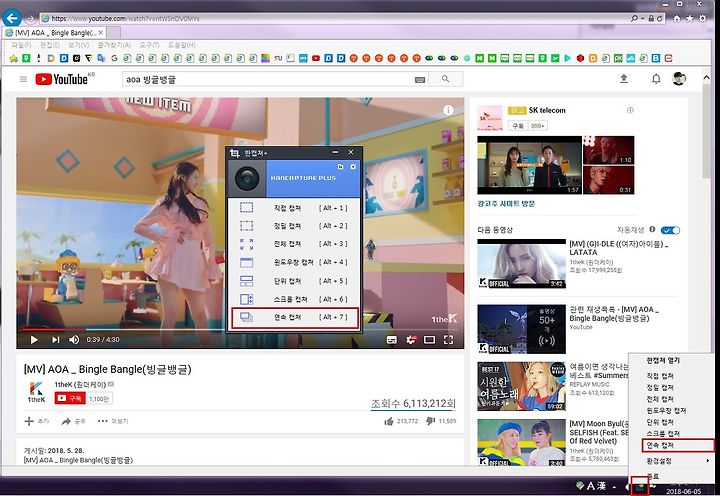Open the on-screen keyboard in search
This screenshot has height=496, width=720.
click(x=420, y=79)
